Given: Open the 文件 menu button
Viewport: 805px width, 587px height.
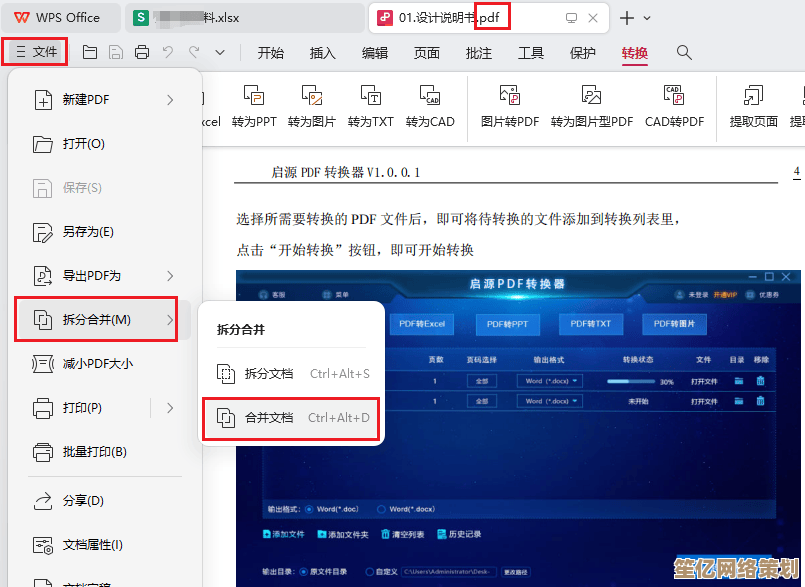Looking at the screenshot, I should pos(36,52).
